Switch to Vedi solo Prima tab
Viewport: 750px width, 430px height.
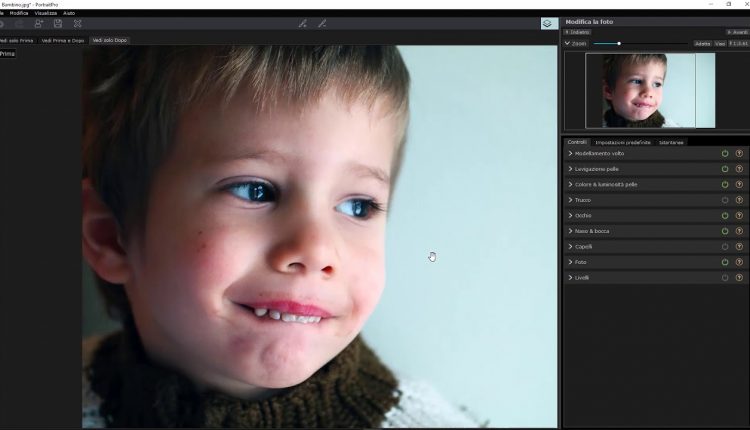(x=17, y=41)
